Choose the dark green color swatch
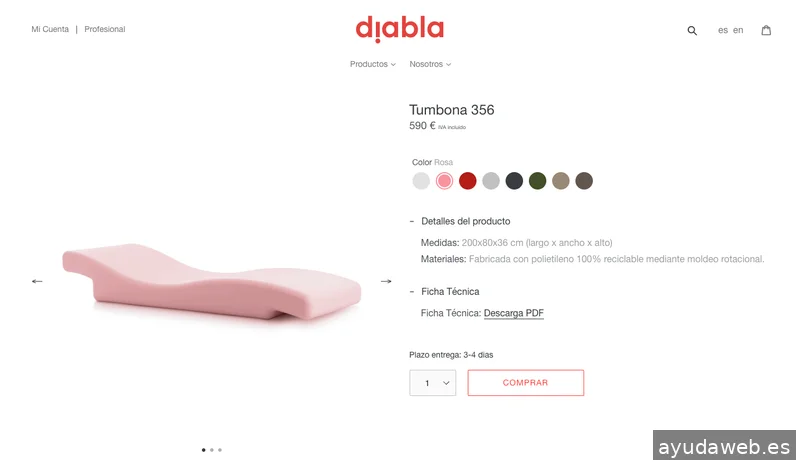Screen dimensions: 800x464 coord(537,181)
